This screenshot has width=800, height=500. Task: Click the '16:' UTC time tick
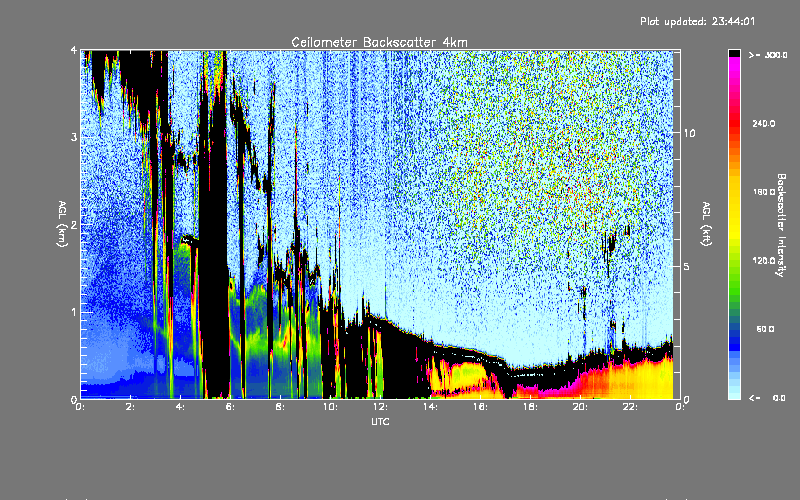480,407
